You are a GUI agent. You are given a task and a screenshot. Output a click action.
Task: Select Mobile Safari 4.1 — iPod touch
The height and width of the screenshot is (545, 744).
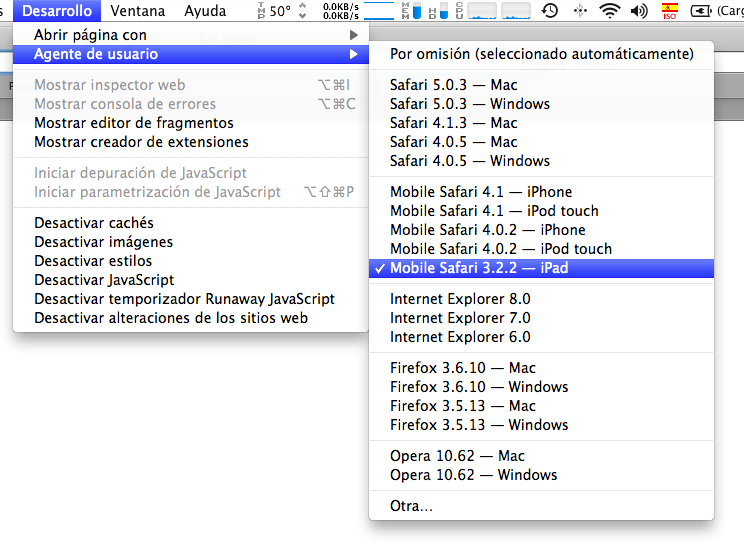541,211
